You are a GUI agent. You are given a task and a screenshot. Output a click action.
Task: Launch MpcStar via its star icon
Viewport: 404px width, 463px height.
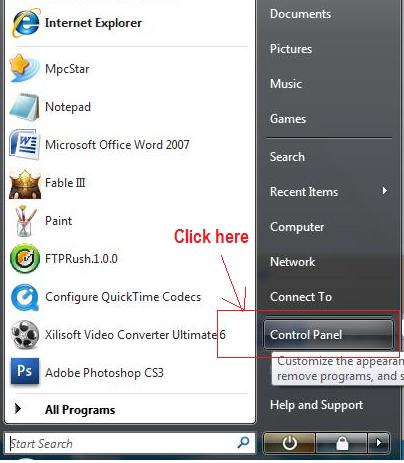click(x=24, y=68)
